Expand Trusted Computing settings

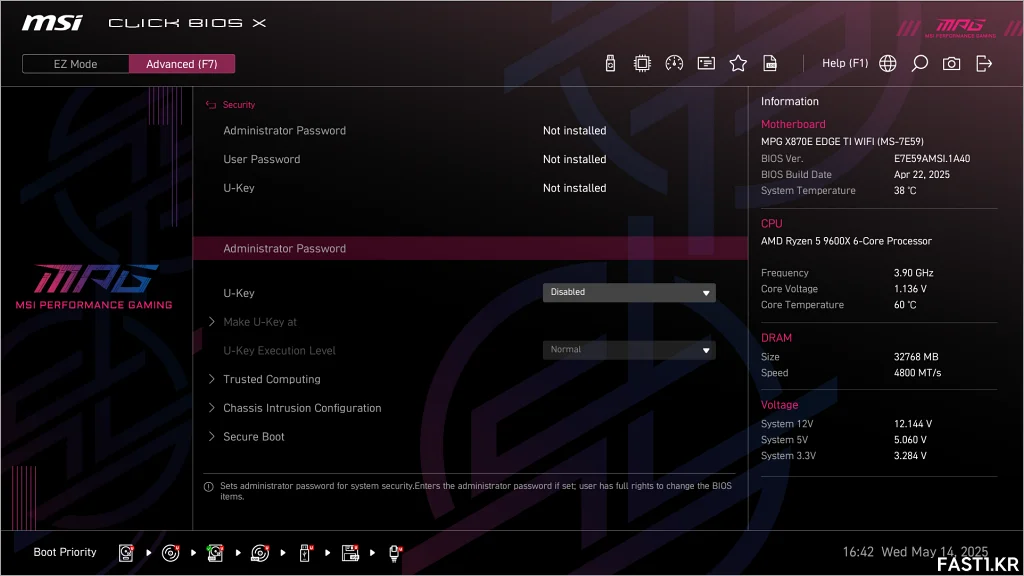(272, 379)
